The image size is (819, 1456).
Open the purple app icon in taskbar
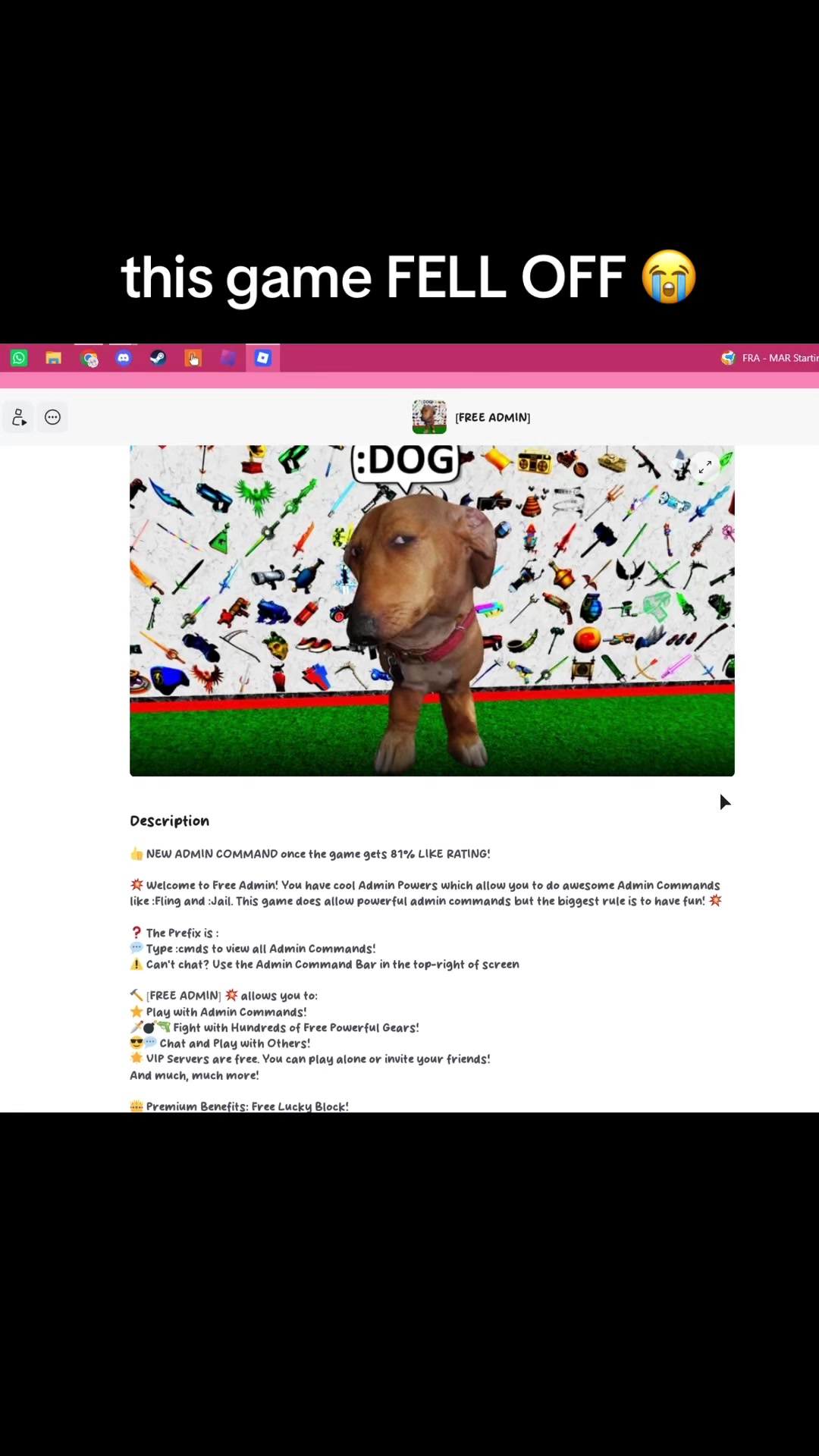pos(227,358)
